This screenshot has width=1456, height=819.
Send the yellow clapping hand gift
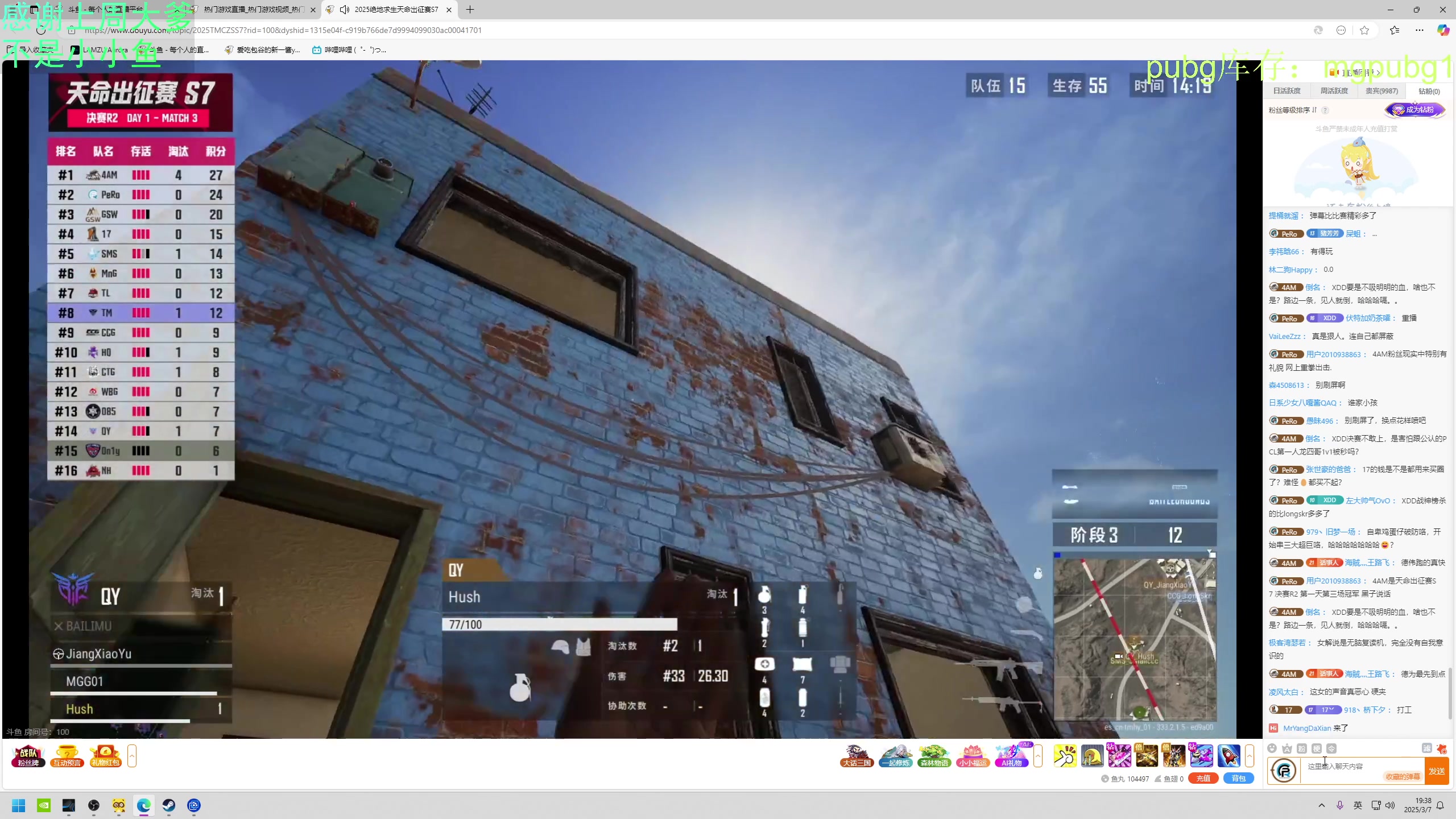click(1065, 756)
